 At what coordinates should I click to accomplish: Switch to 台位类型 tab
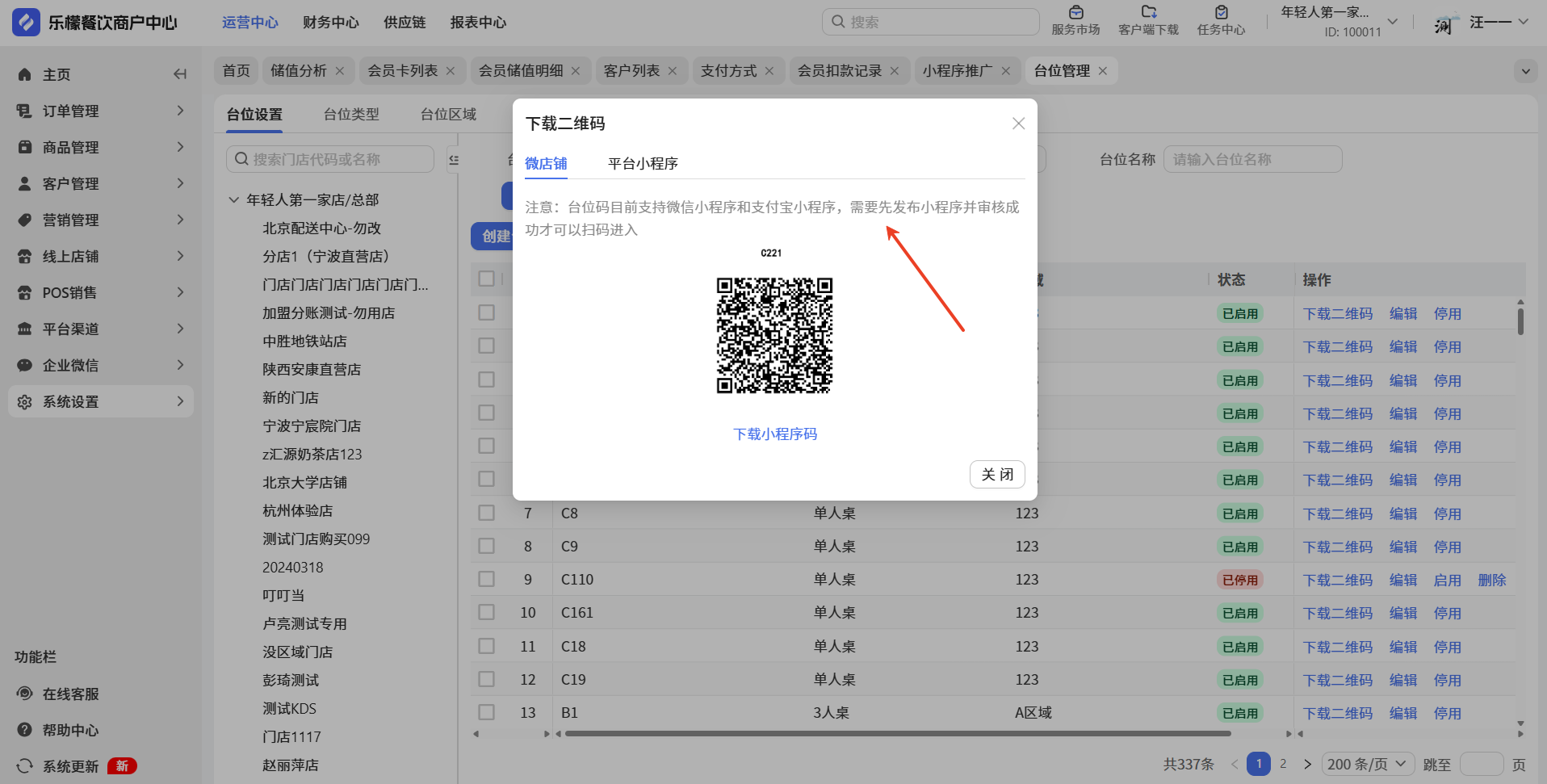coord(351,115)
